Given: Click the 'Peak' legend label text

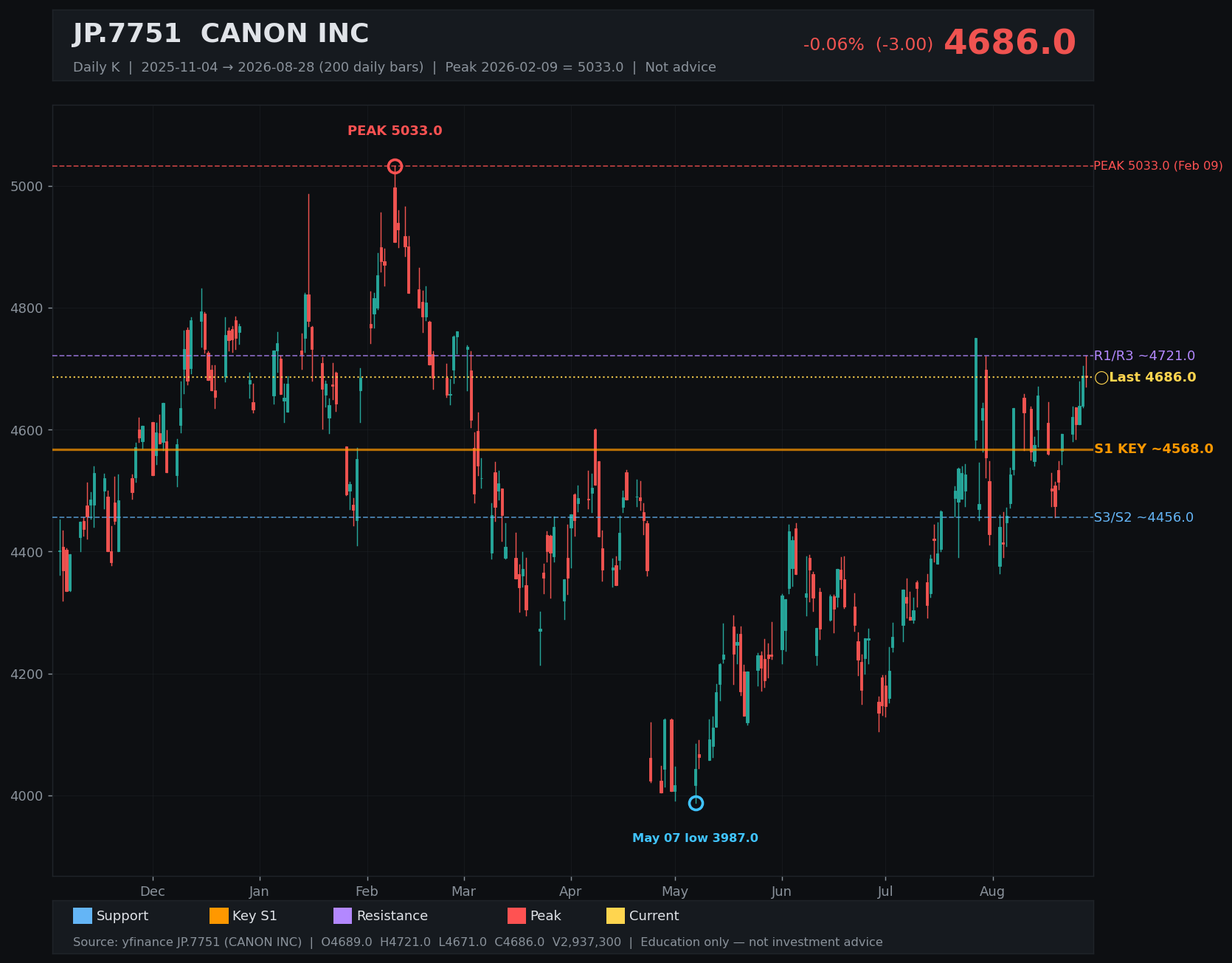Looking at the screenshot, I should (x=546, y=916).
